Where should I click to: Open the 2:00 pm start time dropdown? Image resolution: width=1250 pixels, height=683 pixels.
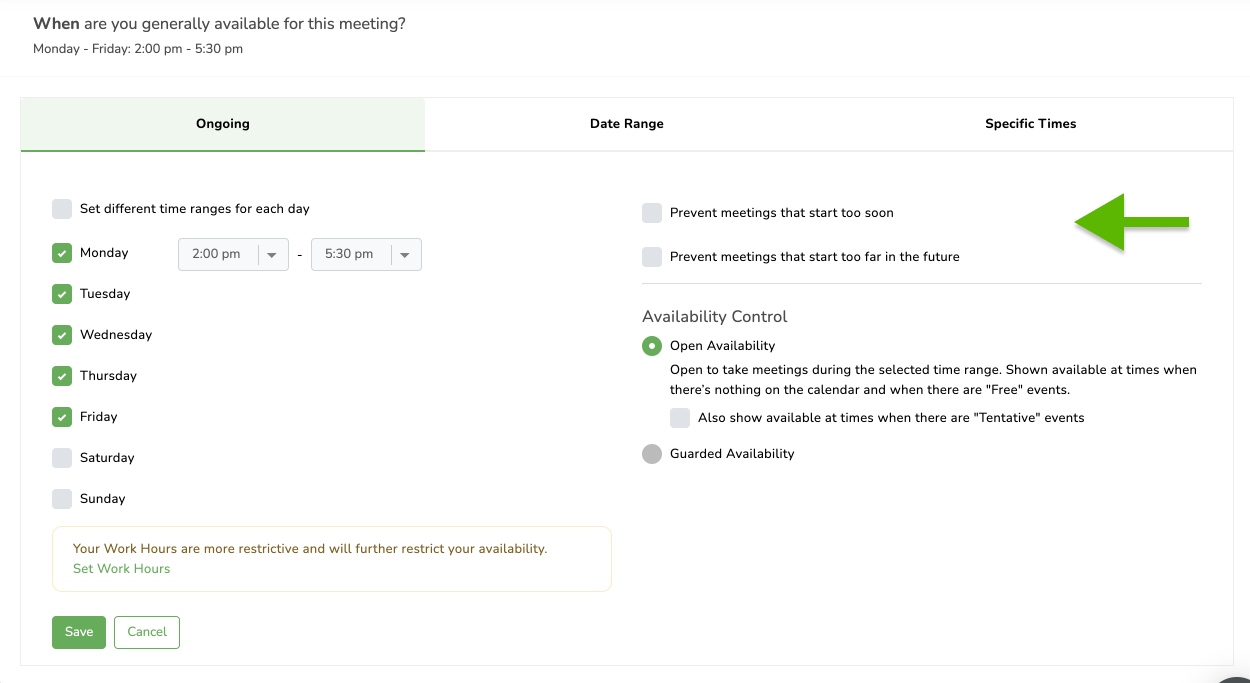coord(233,255)
